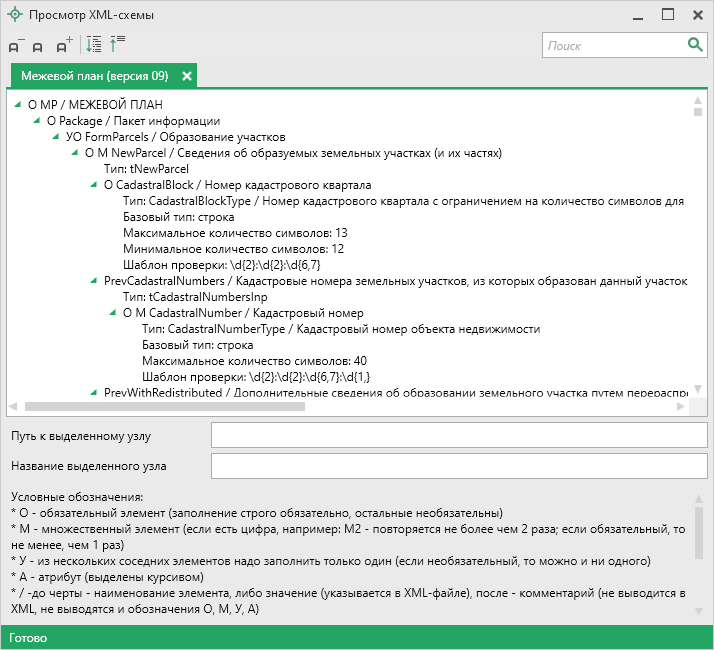Screen dimensions: 714x650
Task: Collapse the CadastralBlock node arrow
Action: point(94,185)
